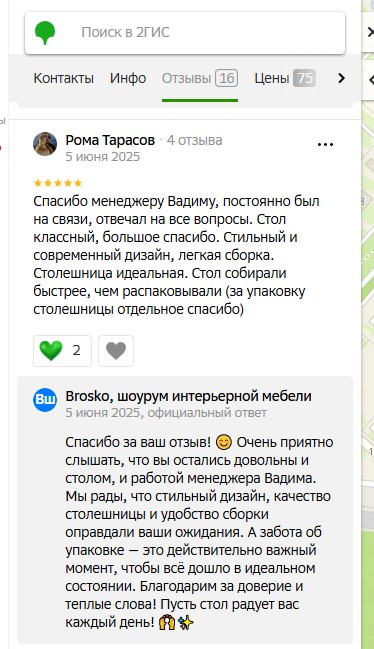Select the Отзывы tab with 16 reviews
The image size is (374, 649).
point(200,78)
